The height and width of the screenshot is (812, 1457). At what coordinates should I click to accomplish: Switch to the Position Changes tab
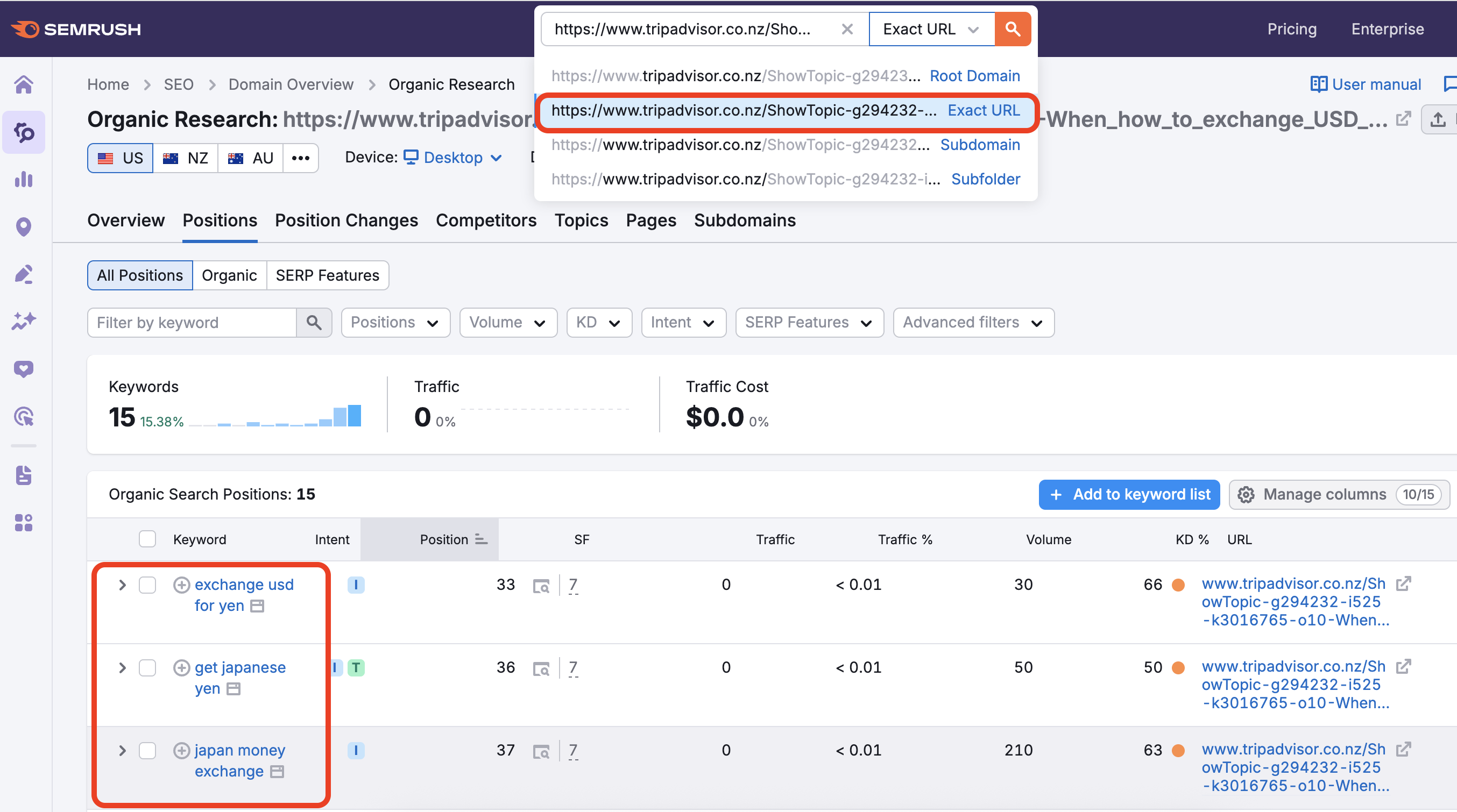coord(346,220)
